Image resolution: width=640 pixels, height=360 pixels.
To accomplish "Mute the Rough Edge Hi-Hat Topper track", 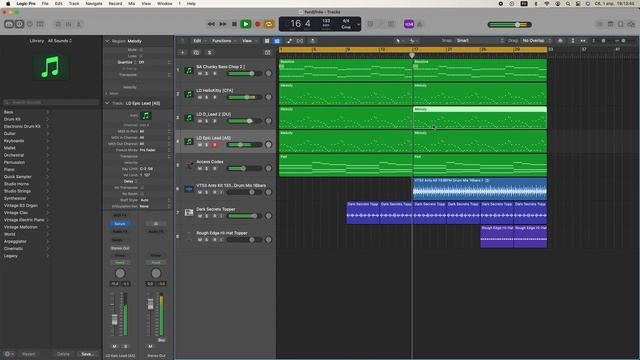I will tap(200, 240).
